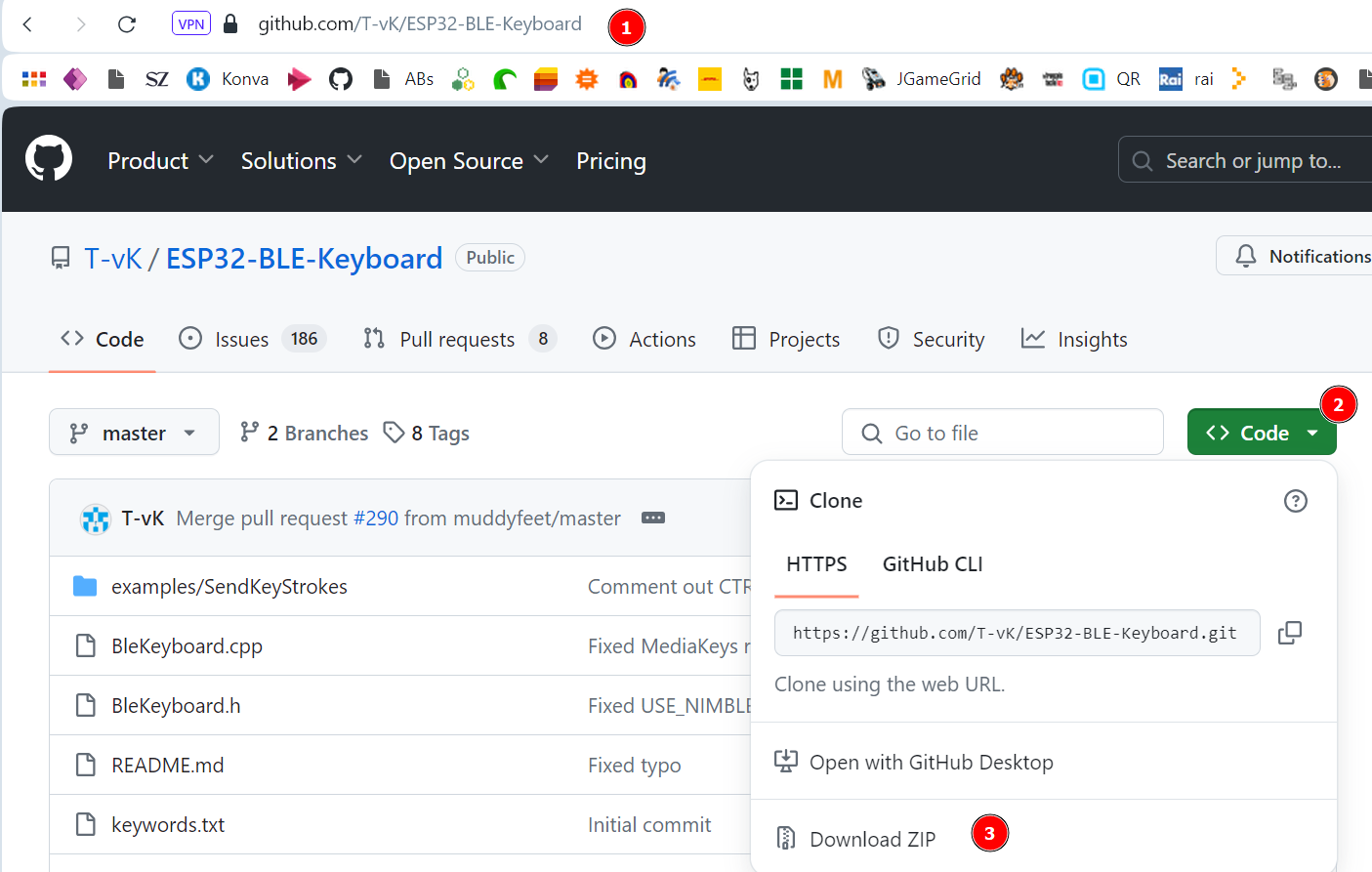The width and height of the screenshot is (1372, 872).
Task: Open the apps grid bookmark icon
Action: (34, 79)
